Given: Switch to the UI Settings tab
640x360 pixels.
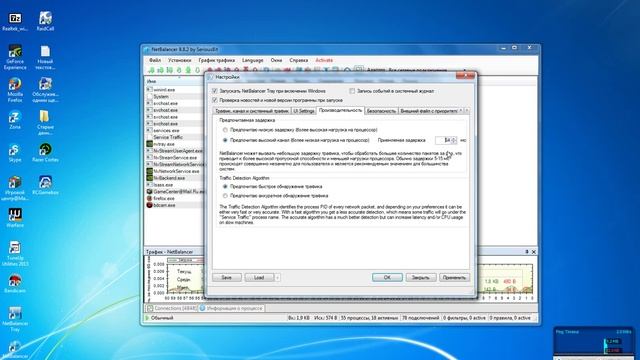Looking at the screenshot, I should pos(304,111).
